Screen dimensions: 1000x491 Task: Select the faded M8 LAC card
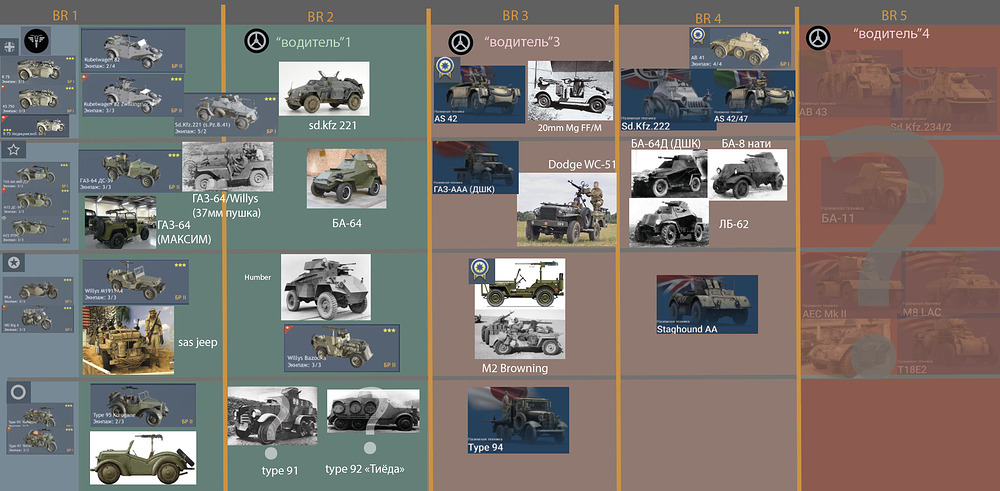click(x=950, y=285)
